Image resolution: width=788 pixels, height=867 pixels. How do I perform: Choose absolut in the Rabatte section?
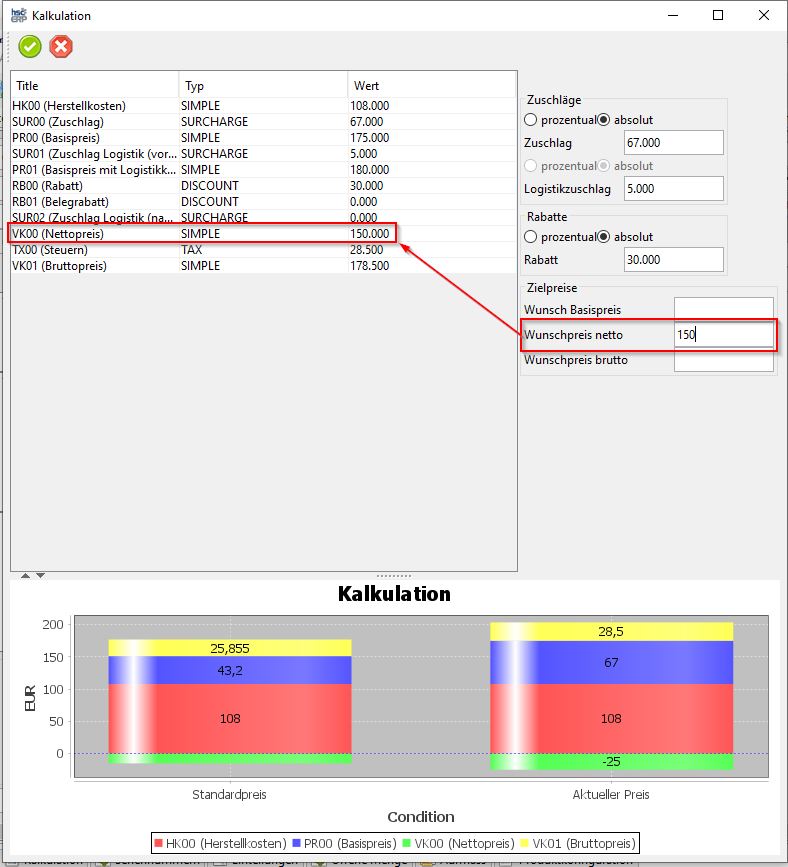click(603, 237)
